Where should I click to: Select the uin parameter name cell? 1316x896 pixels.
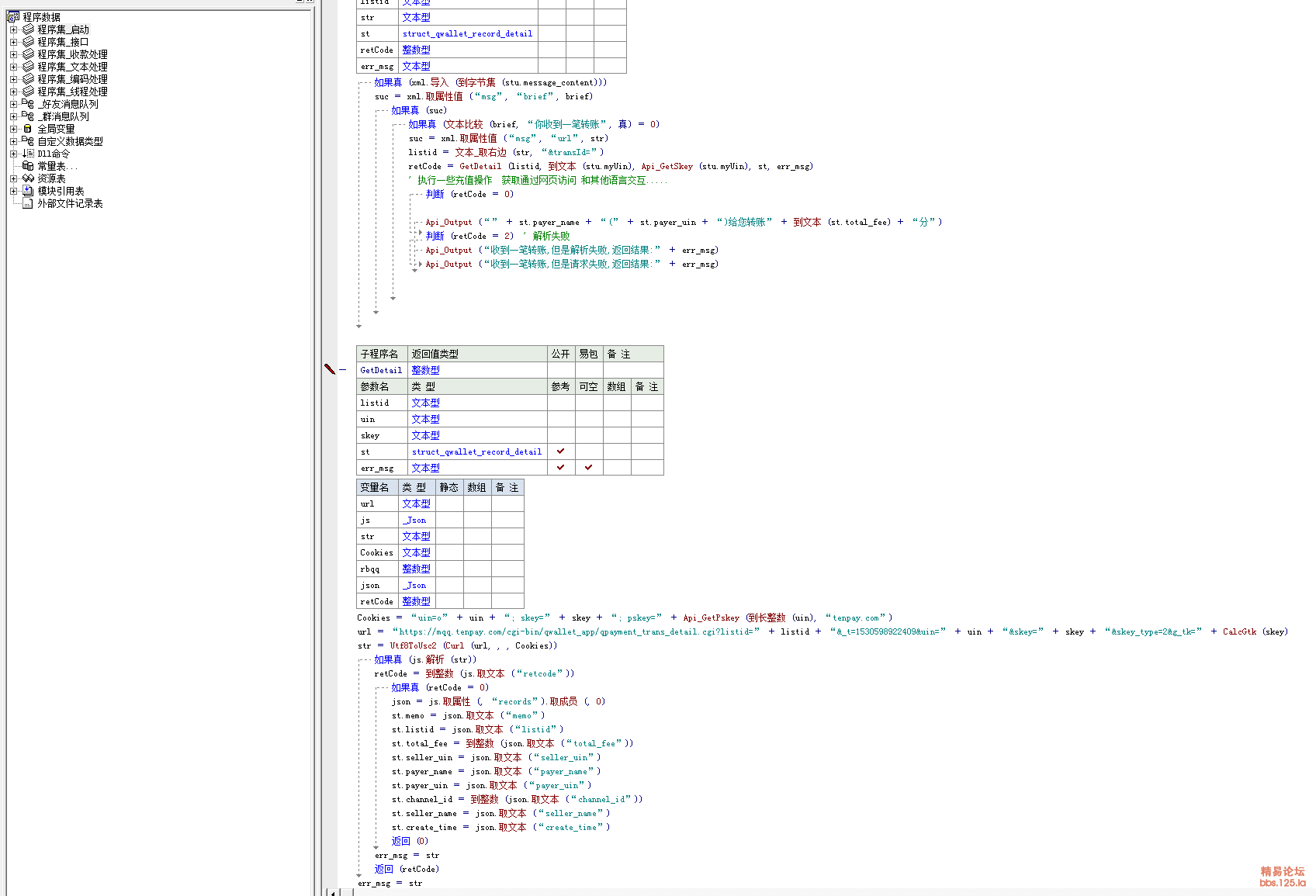(x=382, y=419)
